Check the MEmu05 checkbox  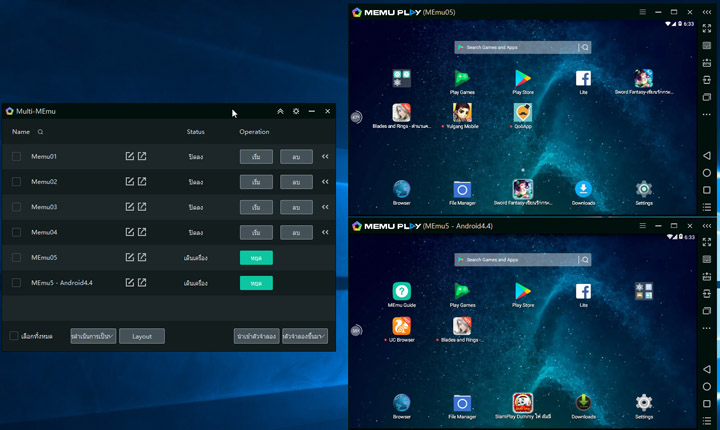pyautogui.click(x=17, y=257)
